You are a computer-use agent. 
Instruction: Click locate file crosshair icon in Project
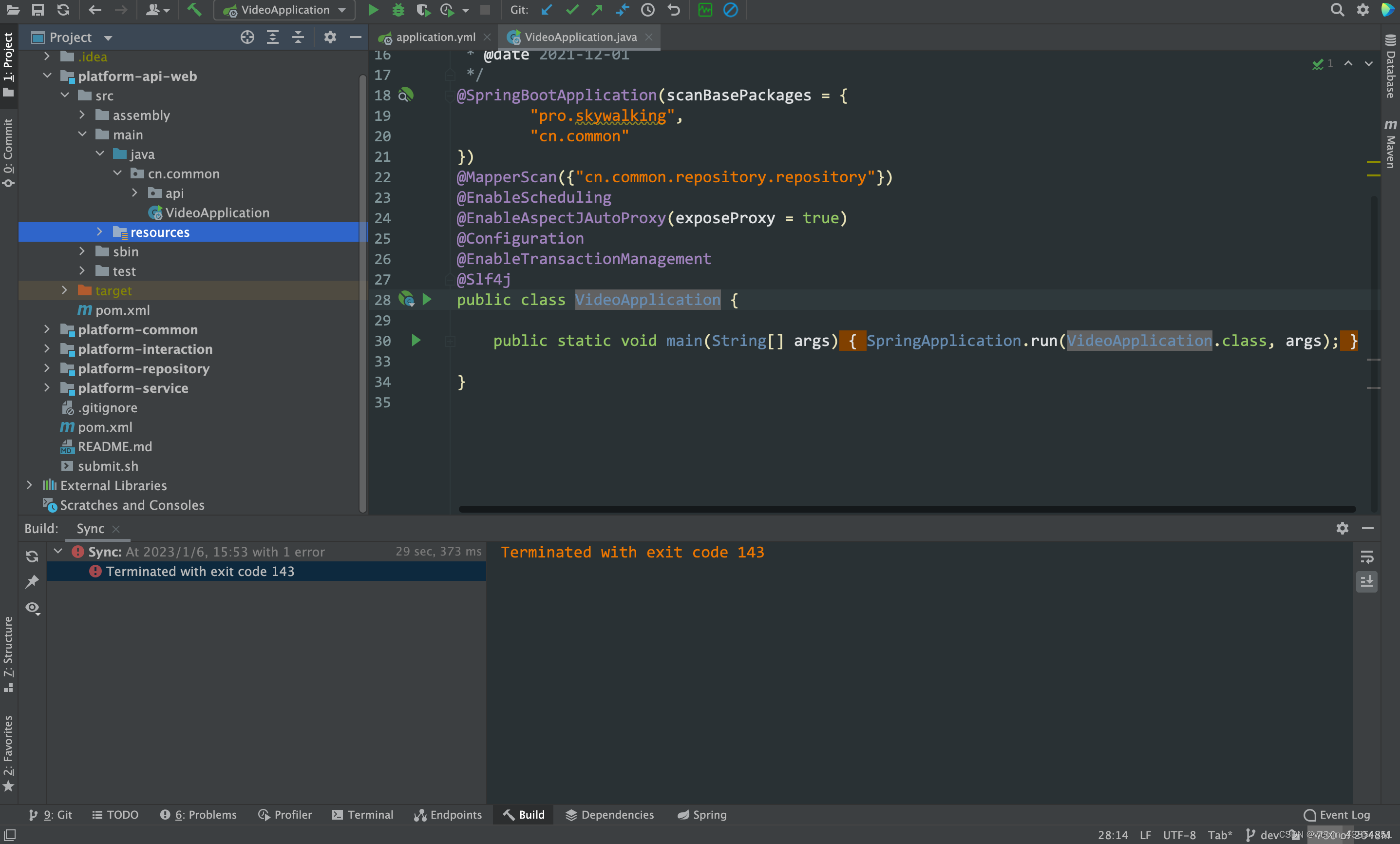[x=247, y=38]
